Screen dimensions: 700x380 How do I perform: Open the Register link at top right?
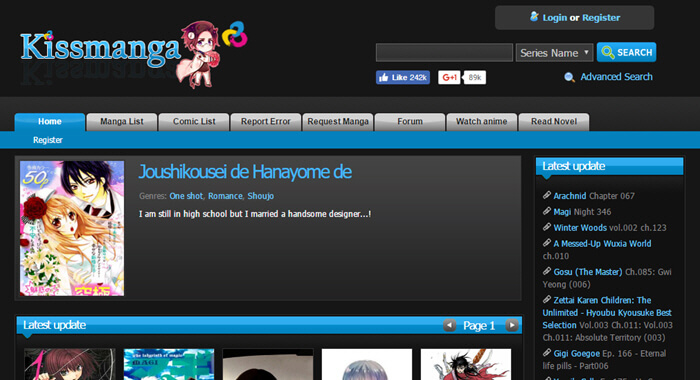point(601,17)
